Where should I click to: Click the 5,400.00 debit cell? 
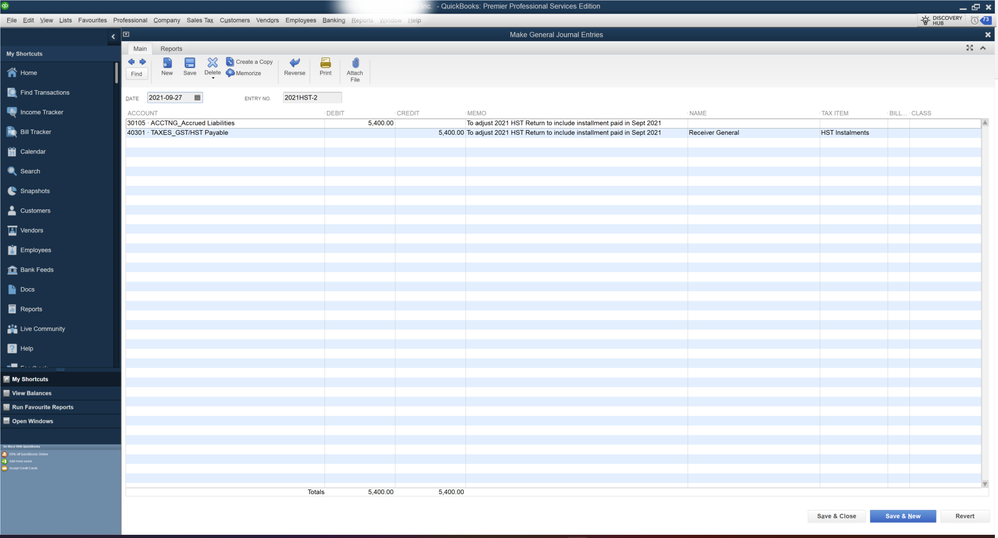pos(360,123)
